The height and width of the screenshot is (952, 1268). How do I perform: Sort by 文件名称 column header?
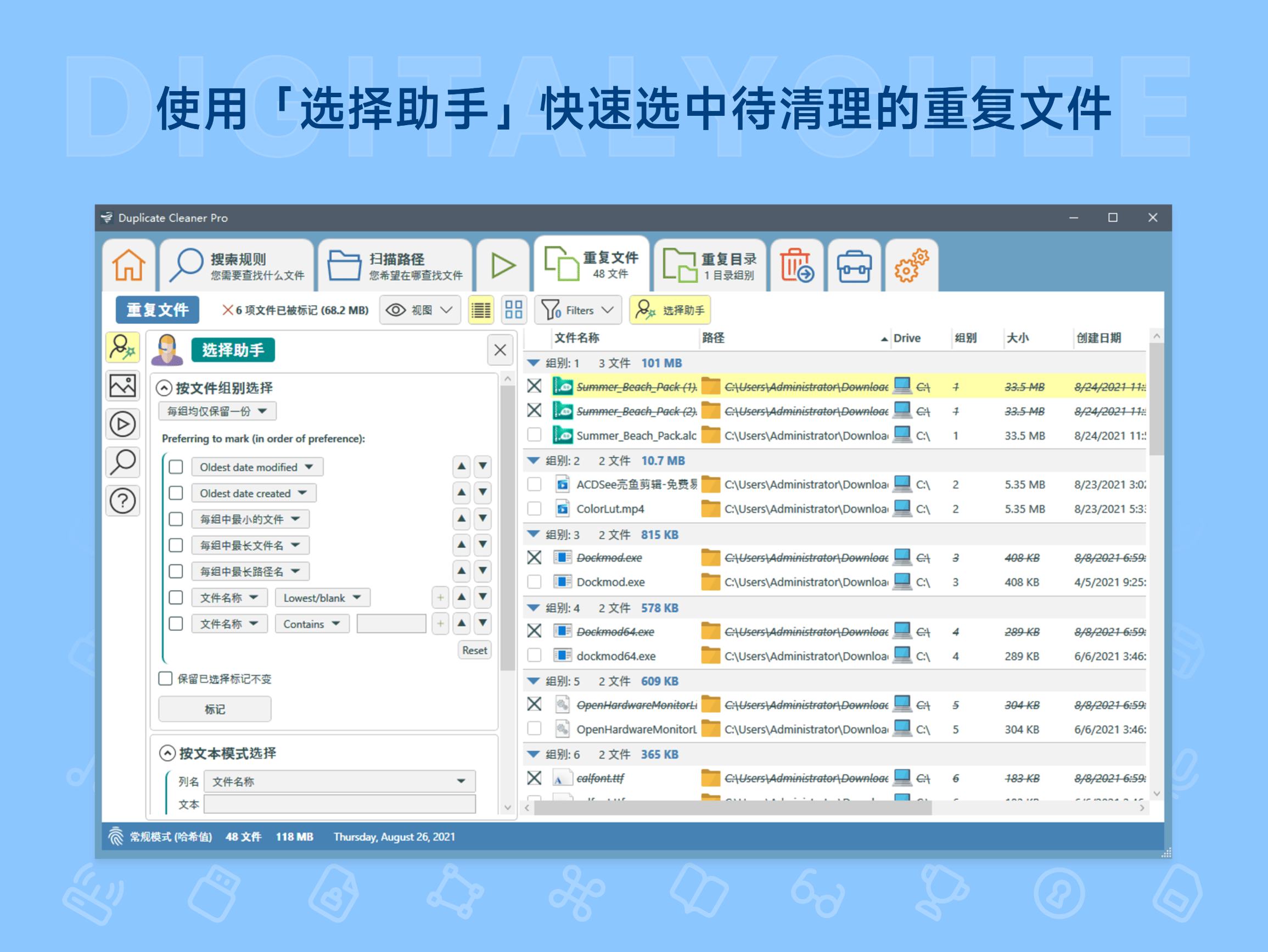[624, 338]
